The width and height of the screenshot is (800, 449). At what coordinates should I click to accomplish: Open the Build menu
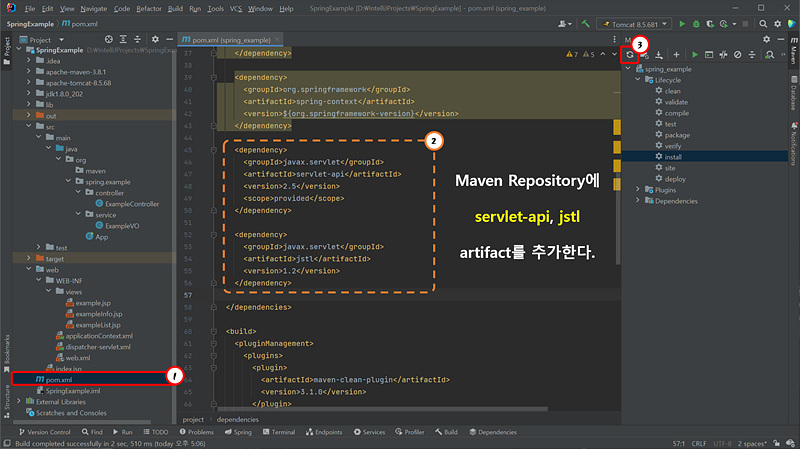click(x=175, y=9)
